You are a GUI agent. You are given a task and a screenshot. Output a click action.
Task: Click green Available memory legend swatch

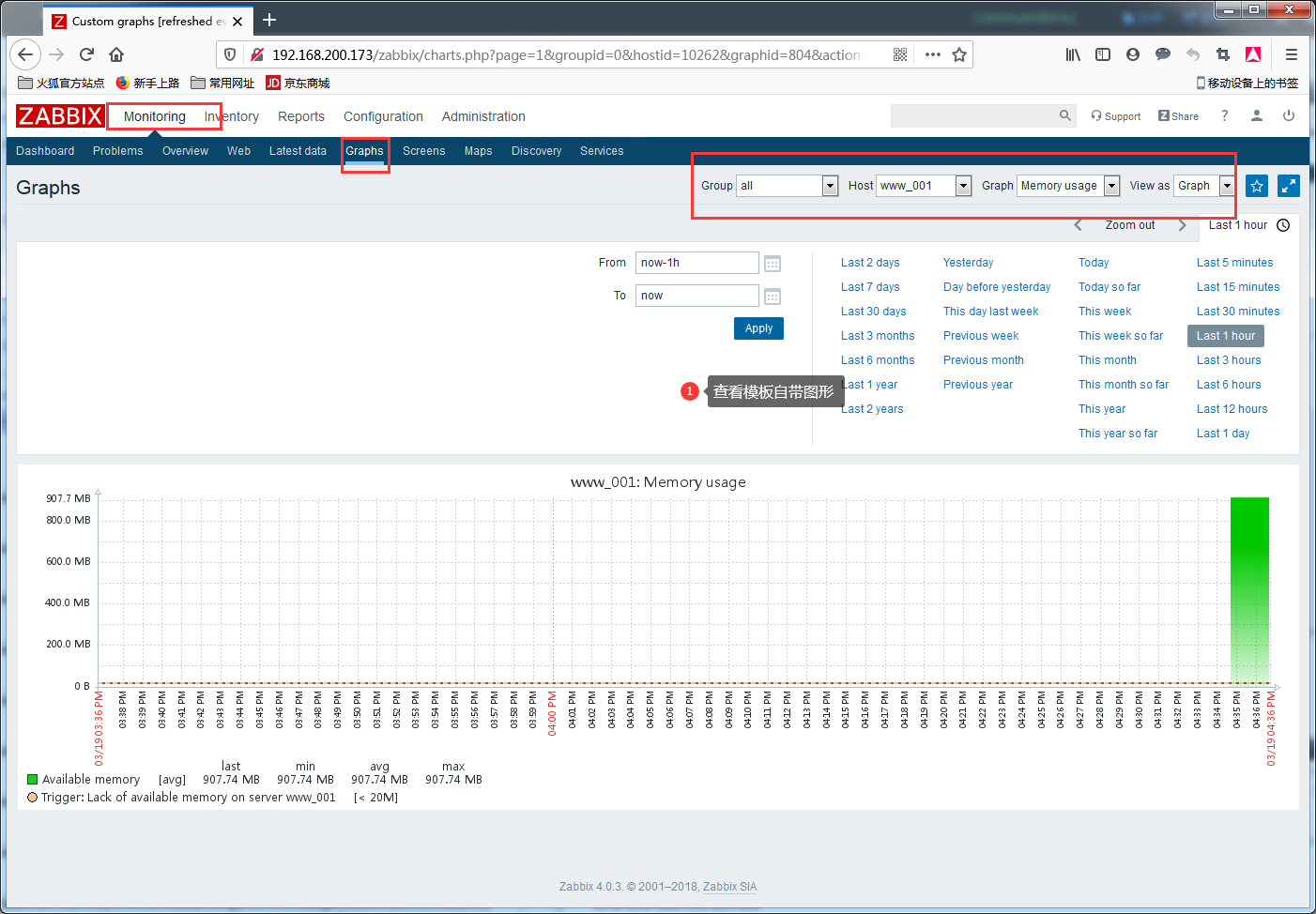[33, 779]
